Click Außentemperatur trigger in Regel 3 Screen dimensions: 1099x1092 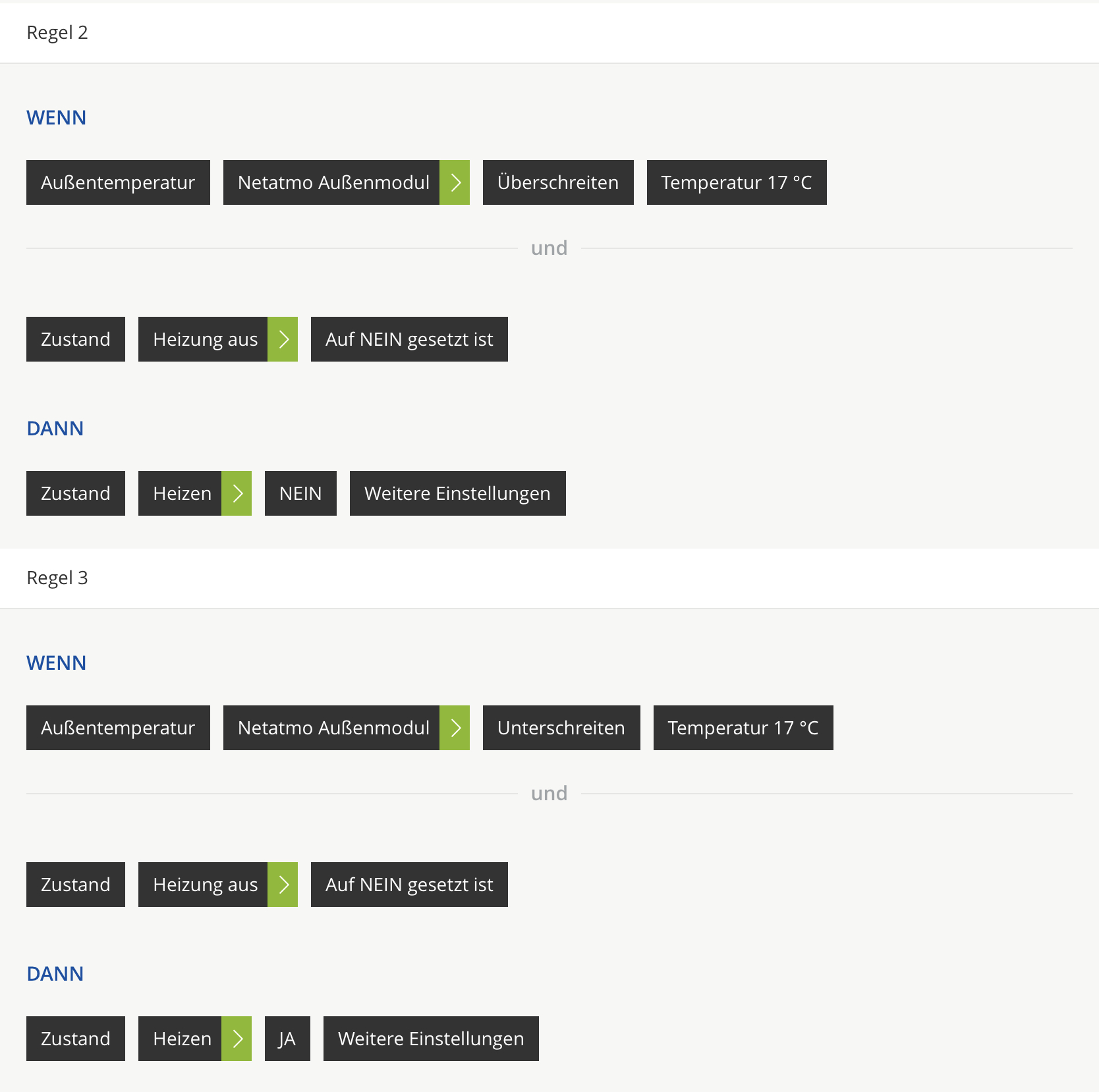(x=118, y=728)
